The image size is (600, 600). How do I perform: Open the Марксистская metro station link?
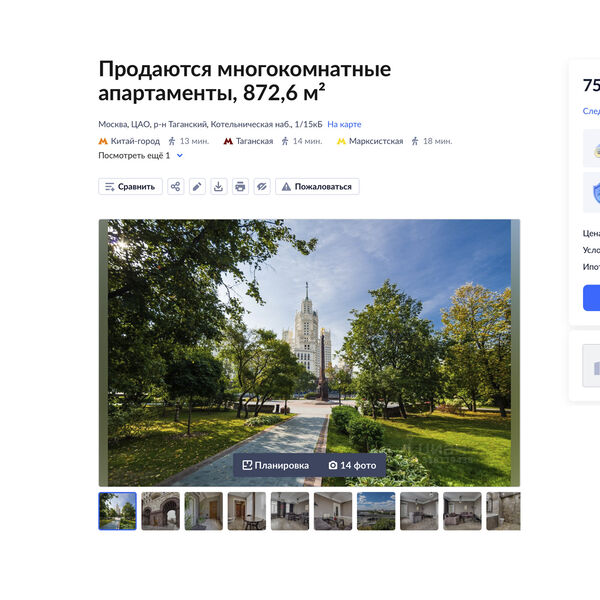click(x=376, y=141)
